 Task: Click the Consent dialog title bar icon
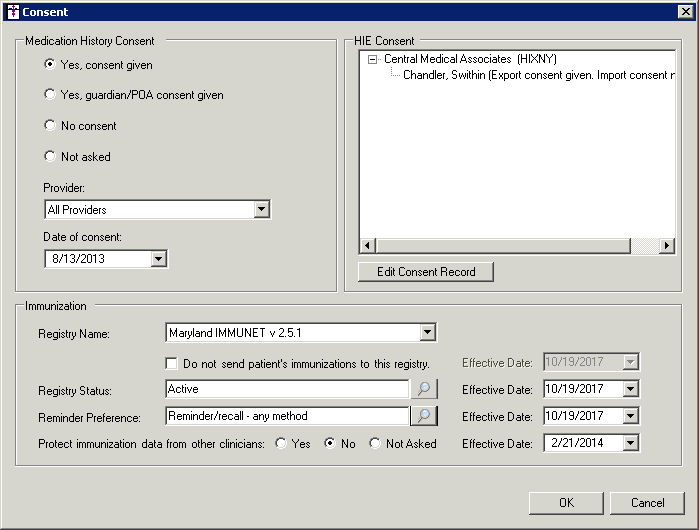pyautogui.click(x=12, y=11)
